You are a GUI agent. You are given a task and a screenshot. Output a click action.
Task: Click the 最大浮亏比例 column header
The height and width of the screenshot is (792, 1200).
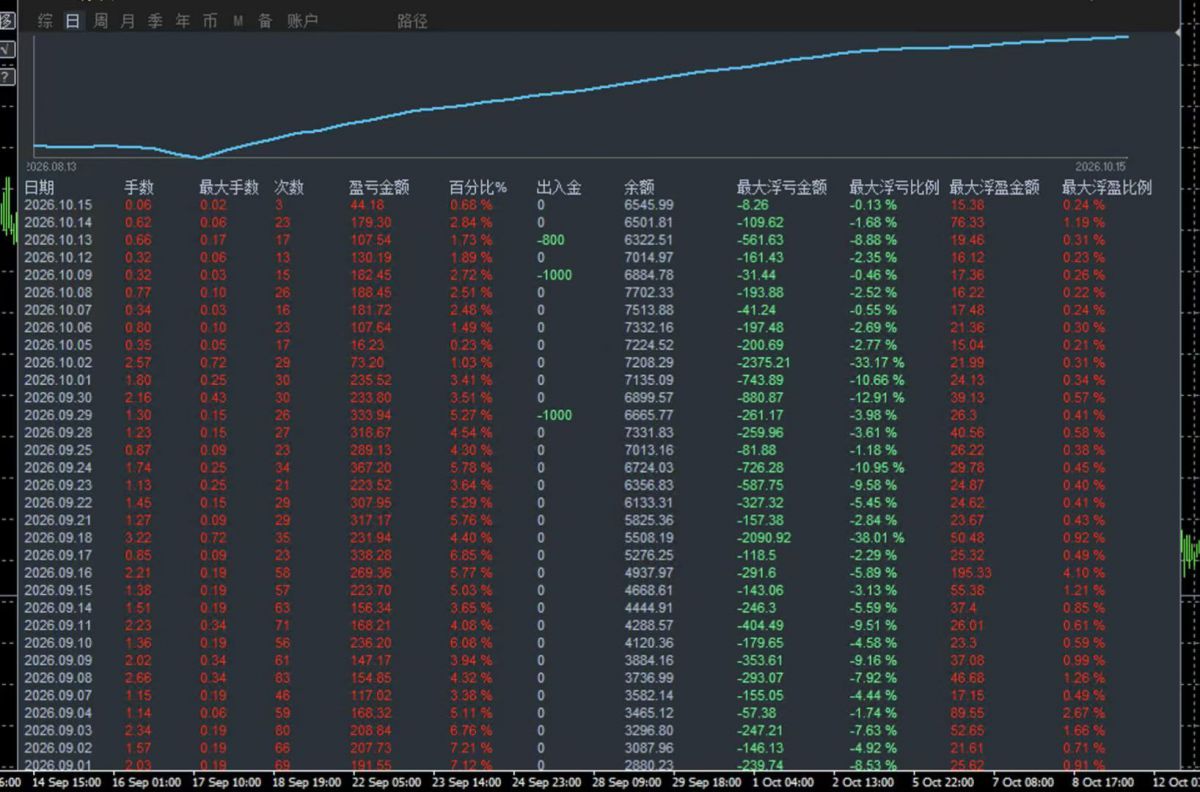click(x=894, y=187)
